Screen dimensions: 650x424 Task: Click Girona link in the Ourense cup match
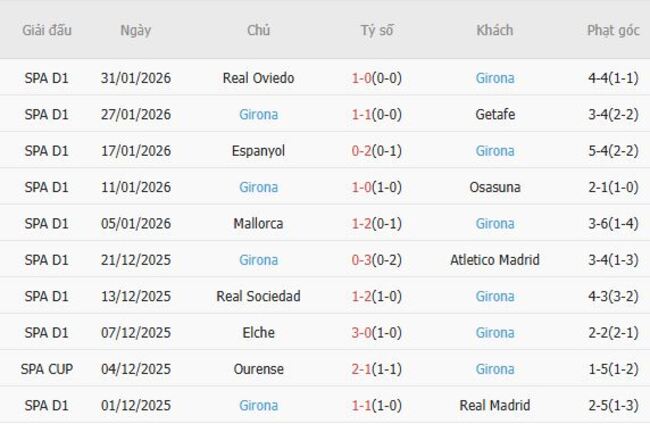click(495, 369)
